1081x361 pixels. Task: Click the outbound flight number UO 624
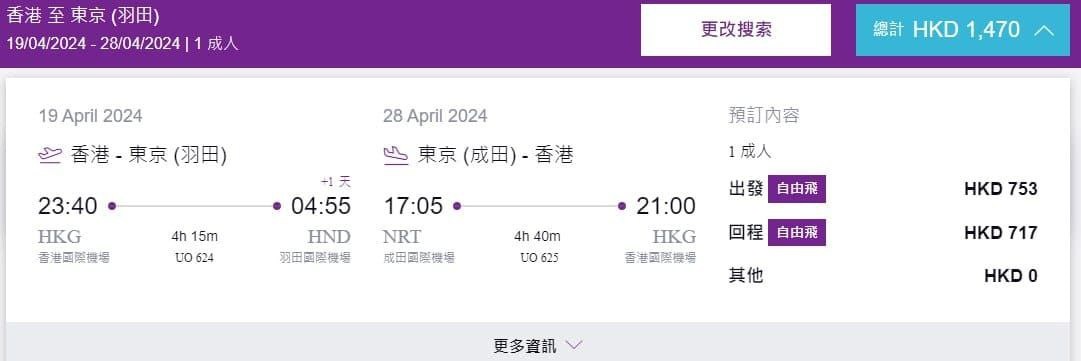(194, 258)
